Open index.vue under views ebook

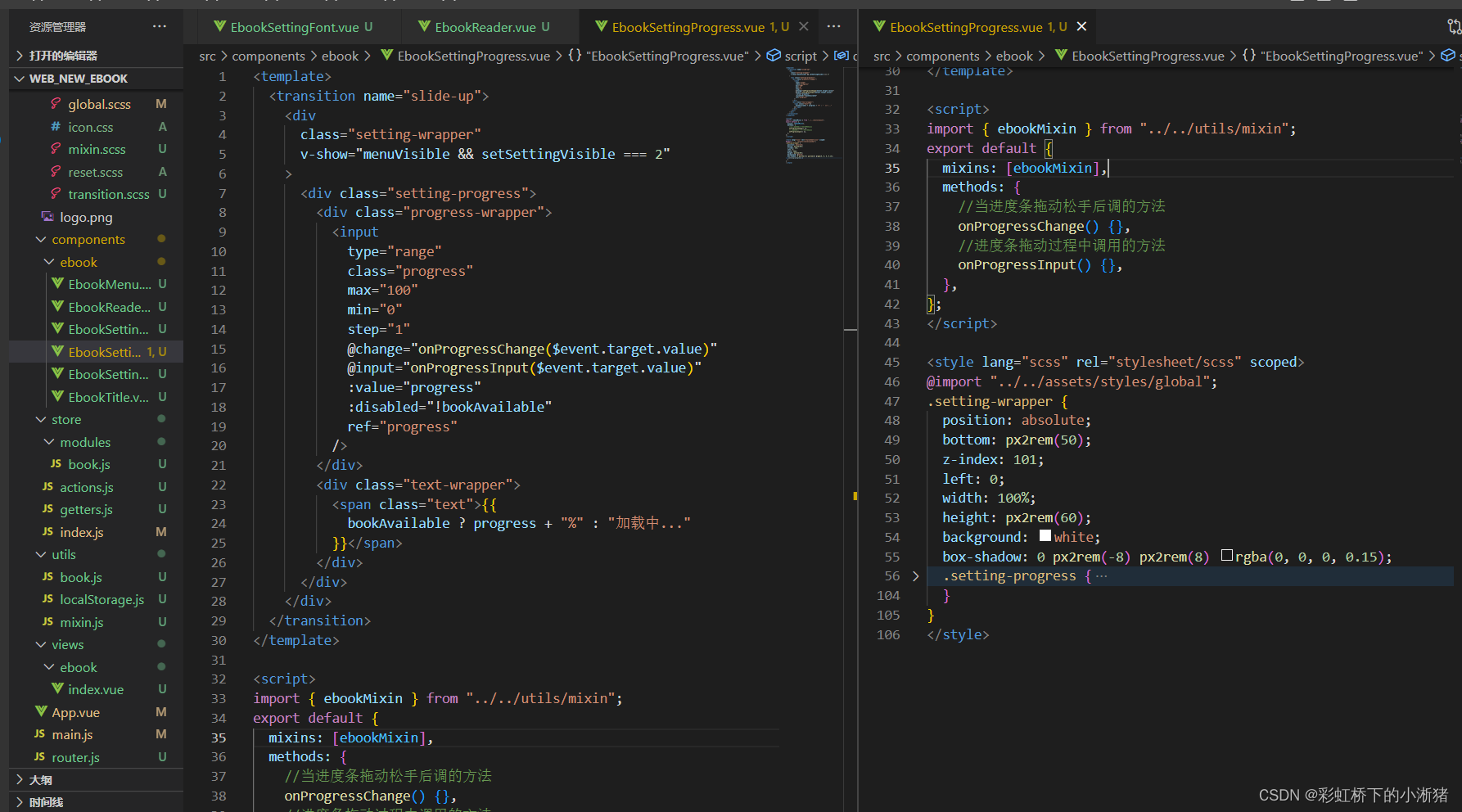coord(96,689)
